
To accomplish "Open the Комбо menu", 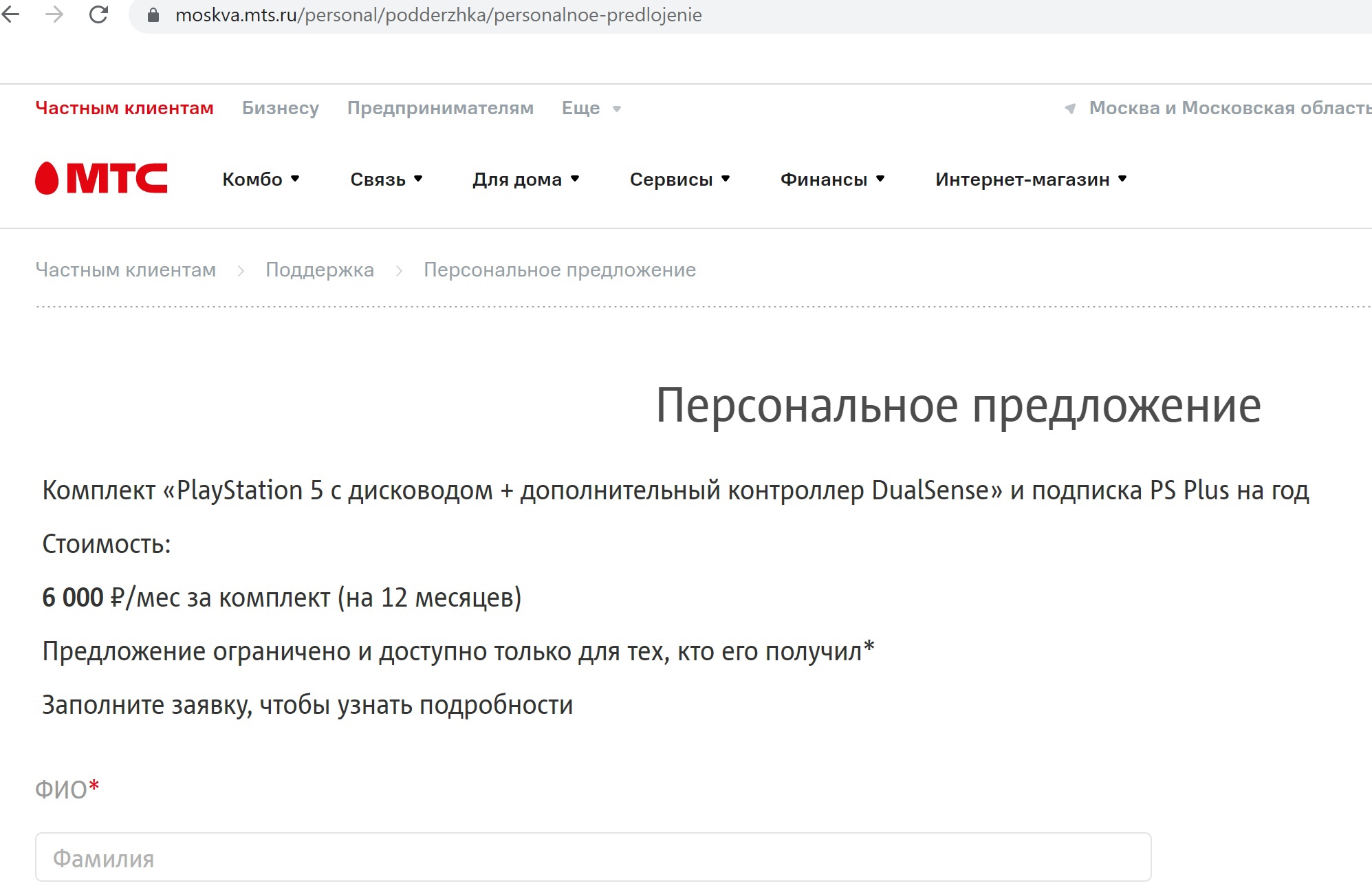I will (261, 179).
